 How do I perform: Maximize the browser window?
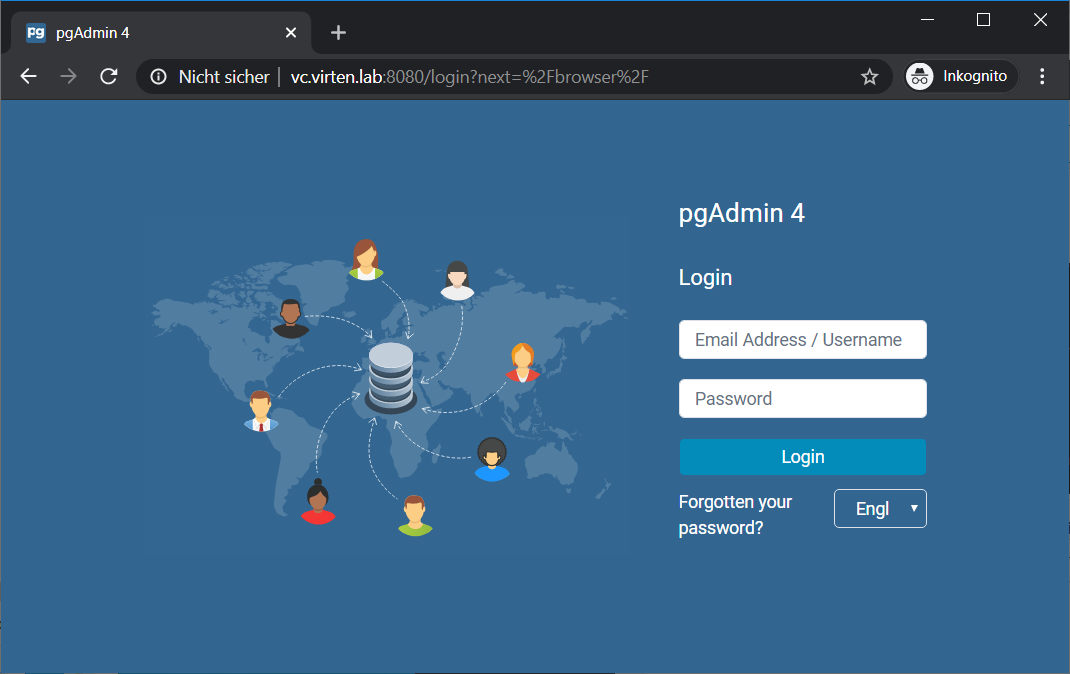coord(983,20)
